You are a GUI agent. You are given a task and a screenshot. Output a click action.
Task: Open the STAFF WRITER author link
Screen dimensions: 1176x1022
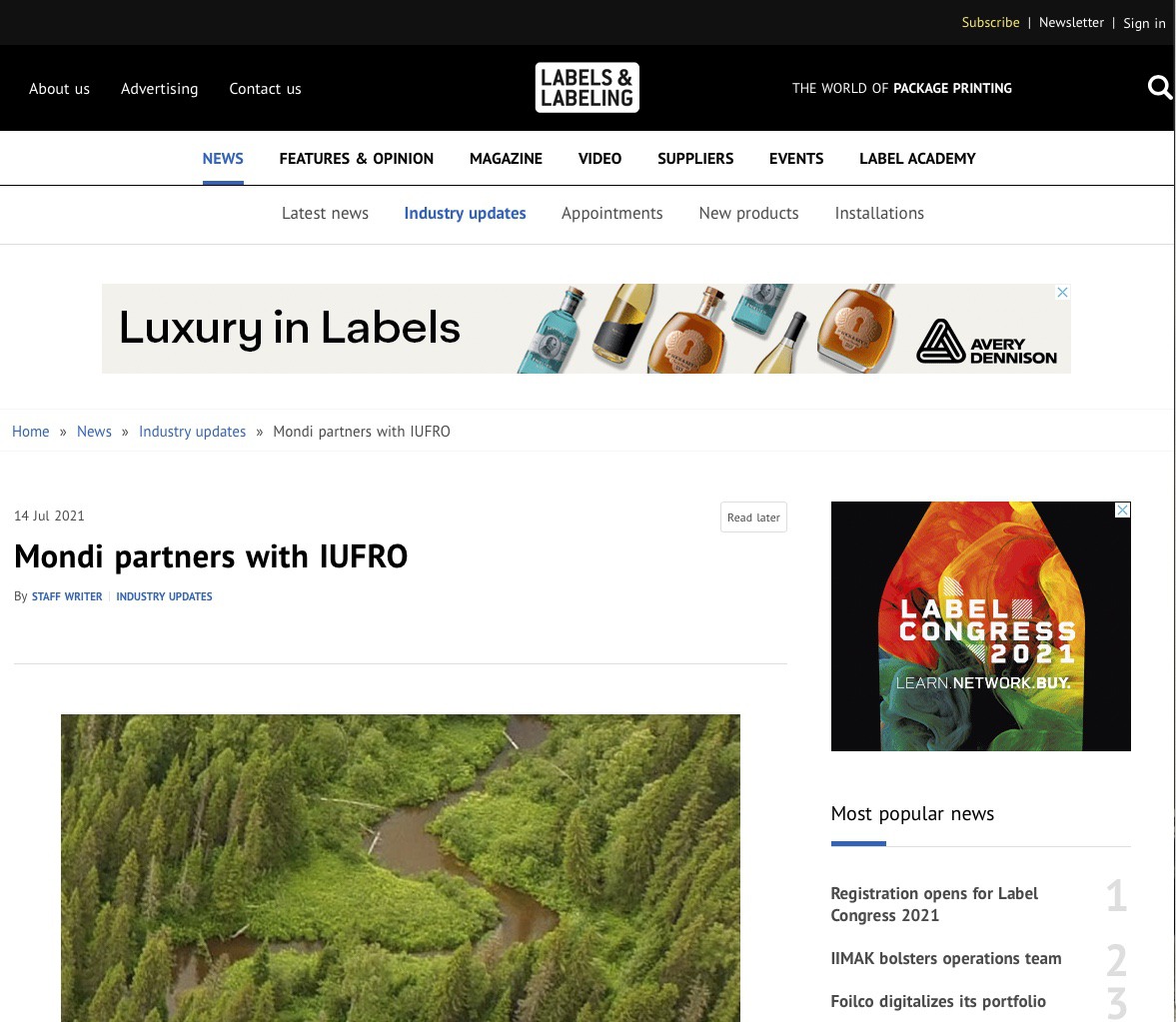click(67, 596)
